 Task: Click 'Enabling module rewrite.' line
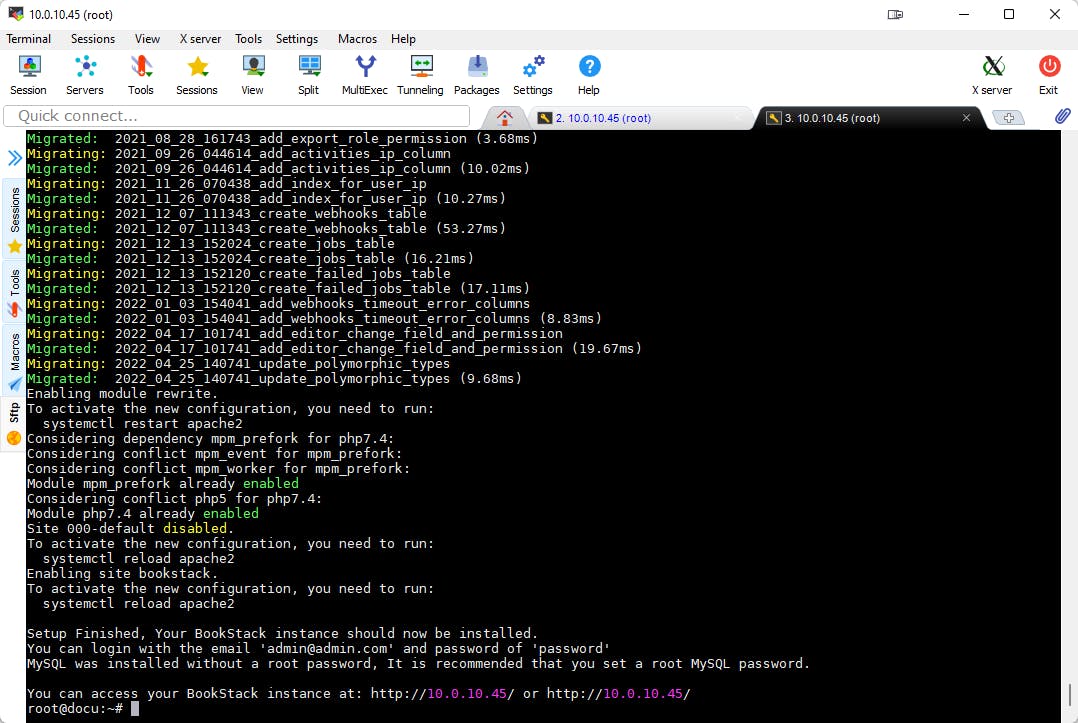122,394
